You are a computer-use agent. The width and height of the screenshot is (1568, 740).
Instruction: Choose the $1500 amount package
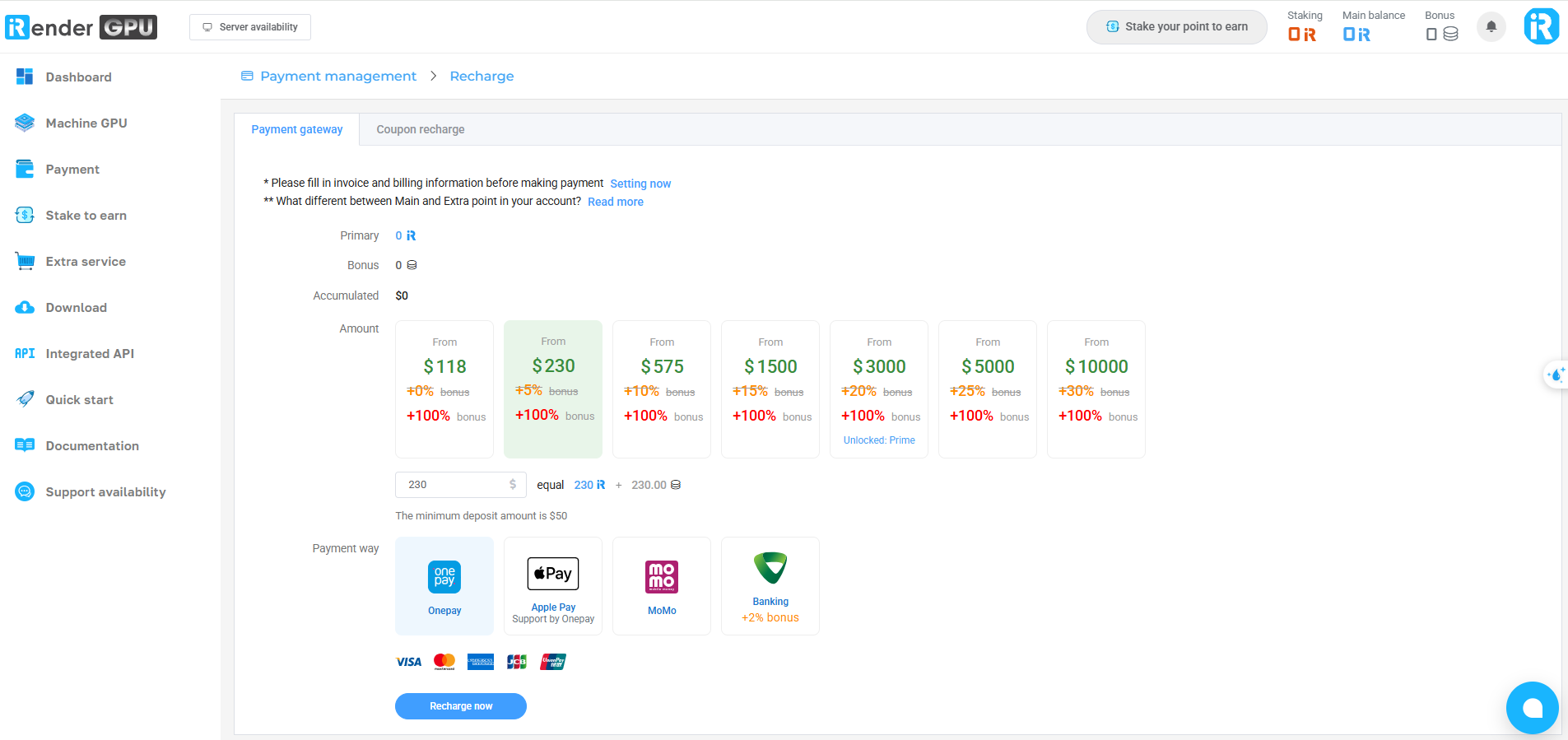point(770,389)
